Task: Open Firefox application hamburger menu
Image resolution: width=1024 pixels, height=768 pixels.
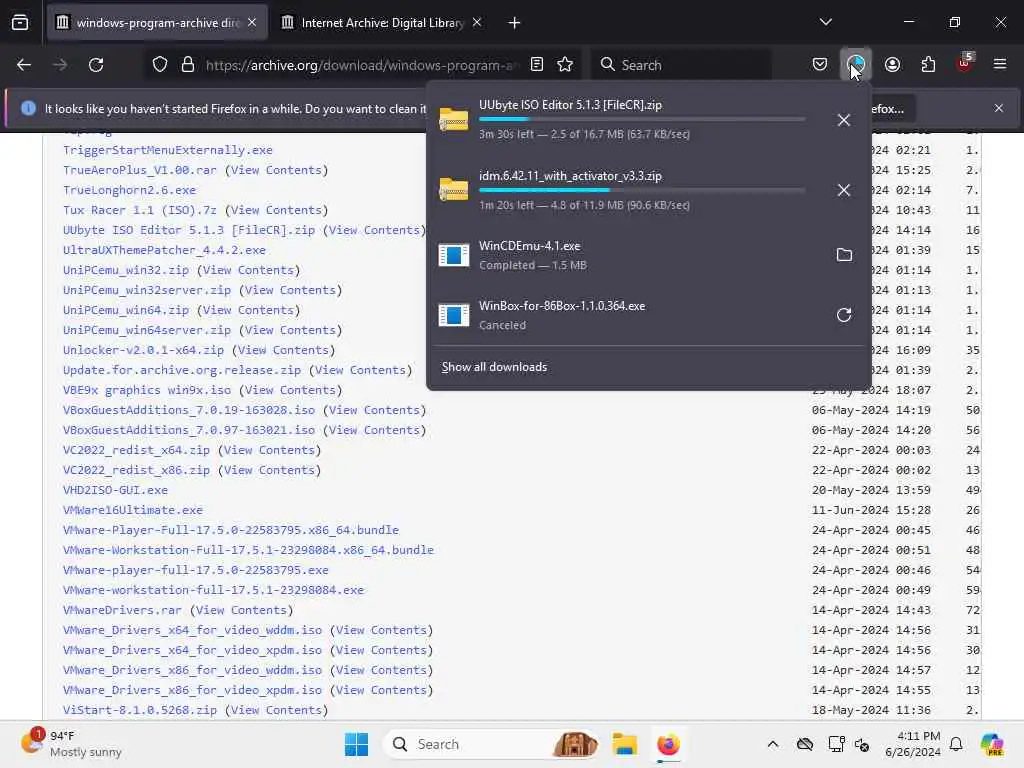Action: [x=1000, y=65]
